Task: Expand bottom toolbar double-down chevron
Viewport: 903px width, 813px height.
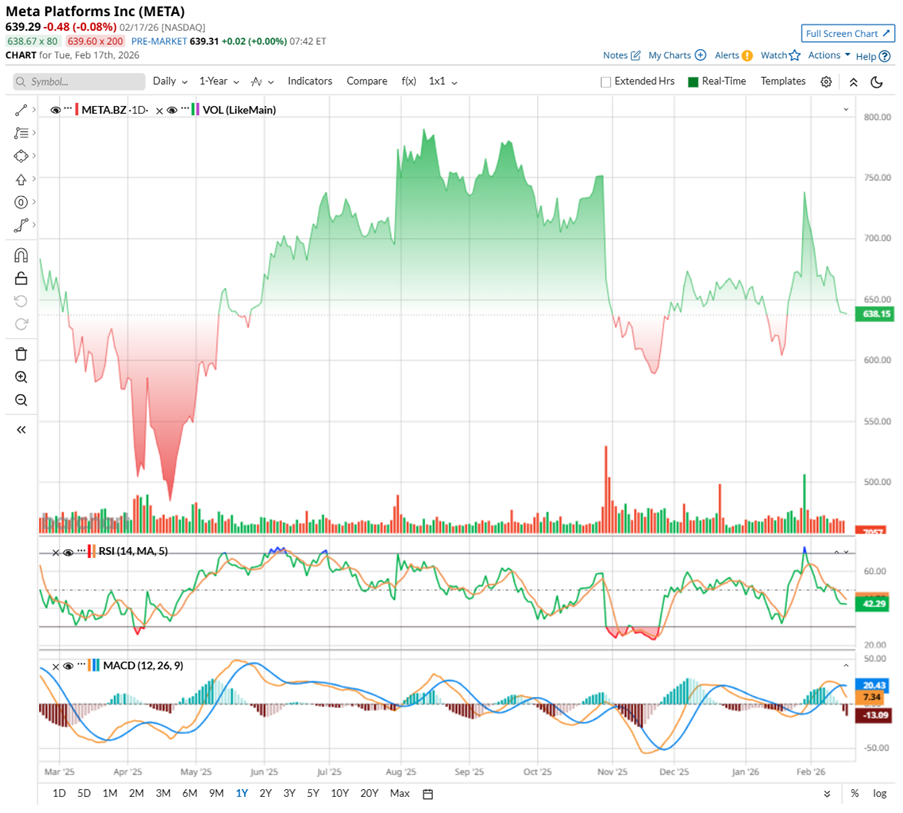Action: click(827, 794)
